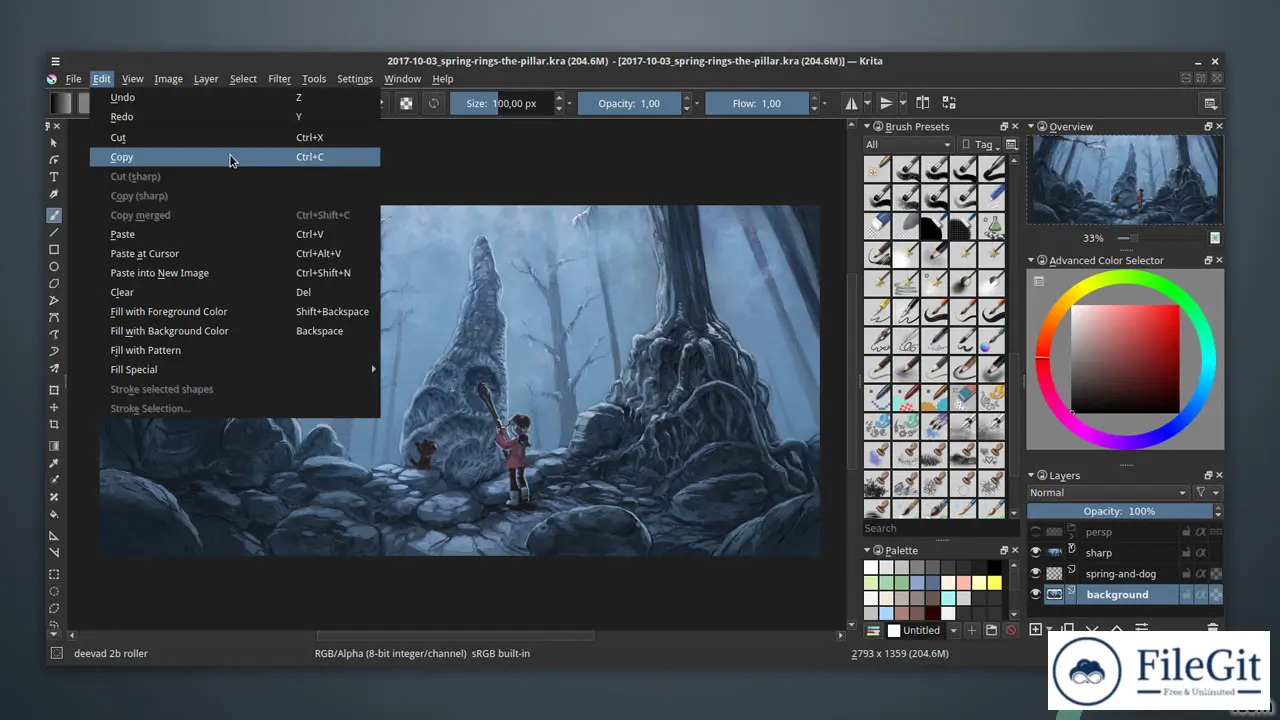The image size is (1280, 720).
Task: Collapse the Palette panel
Action: click(x=867, y=550)
